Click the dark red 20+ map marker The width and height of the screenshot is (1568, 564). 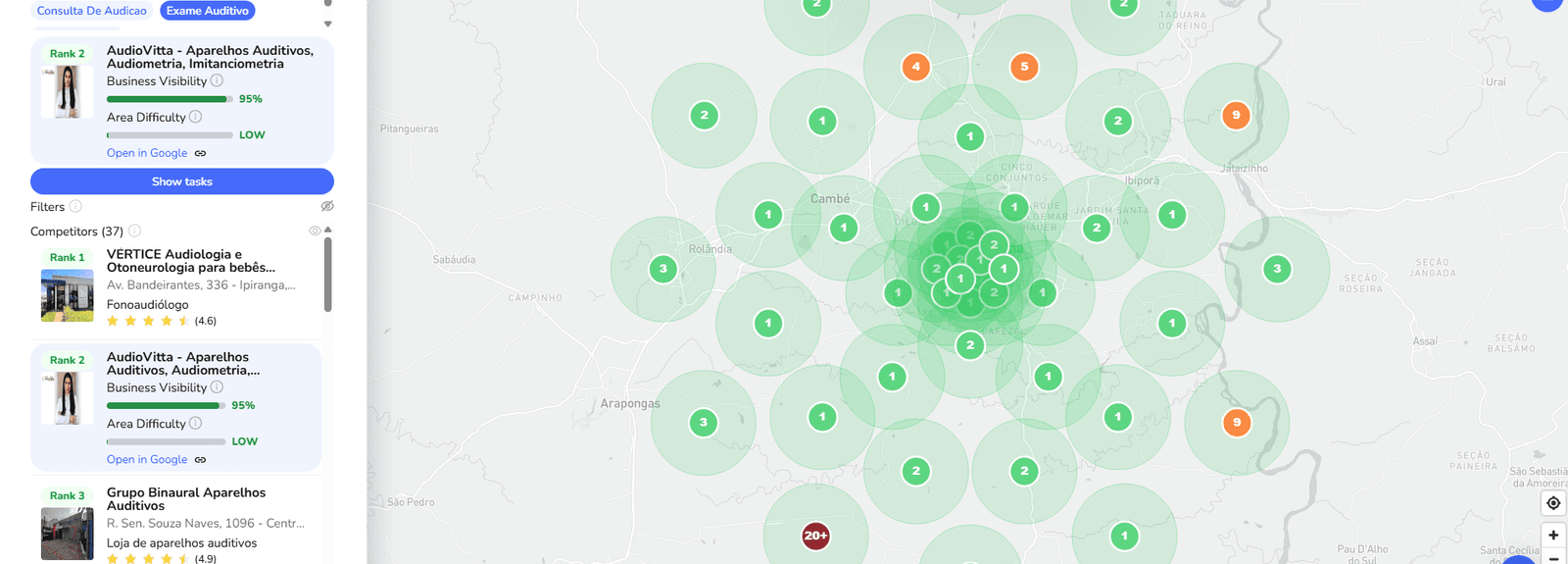pos(815,536)
